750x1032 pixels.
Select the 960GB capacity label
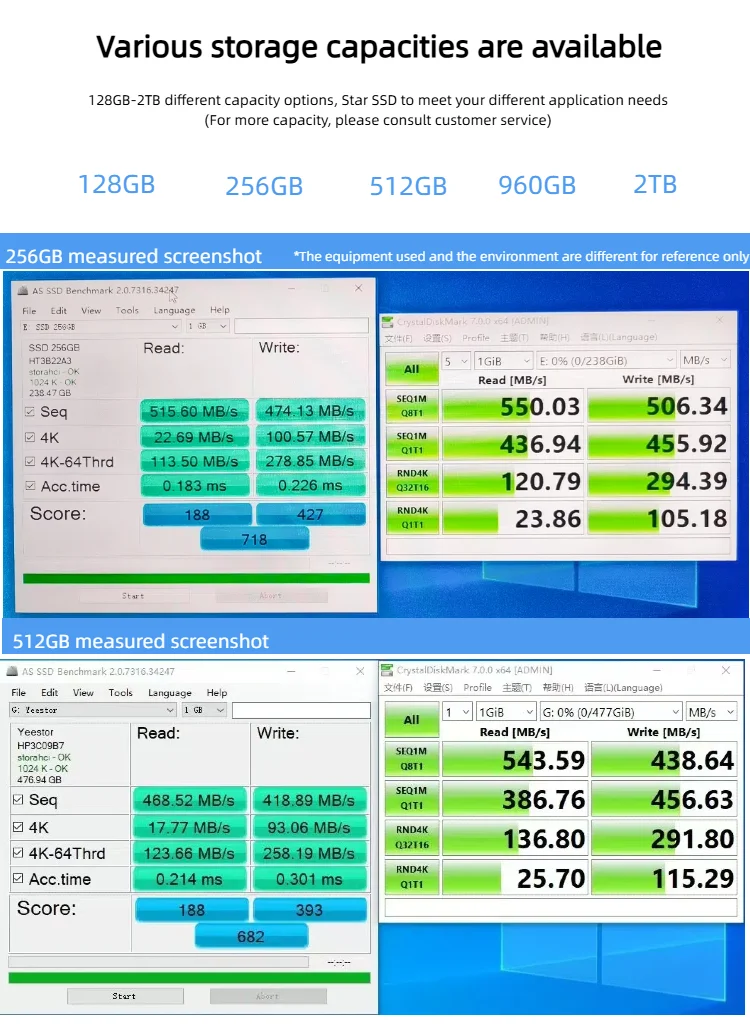tap(537, 186)
